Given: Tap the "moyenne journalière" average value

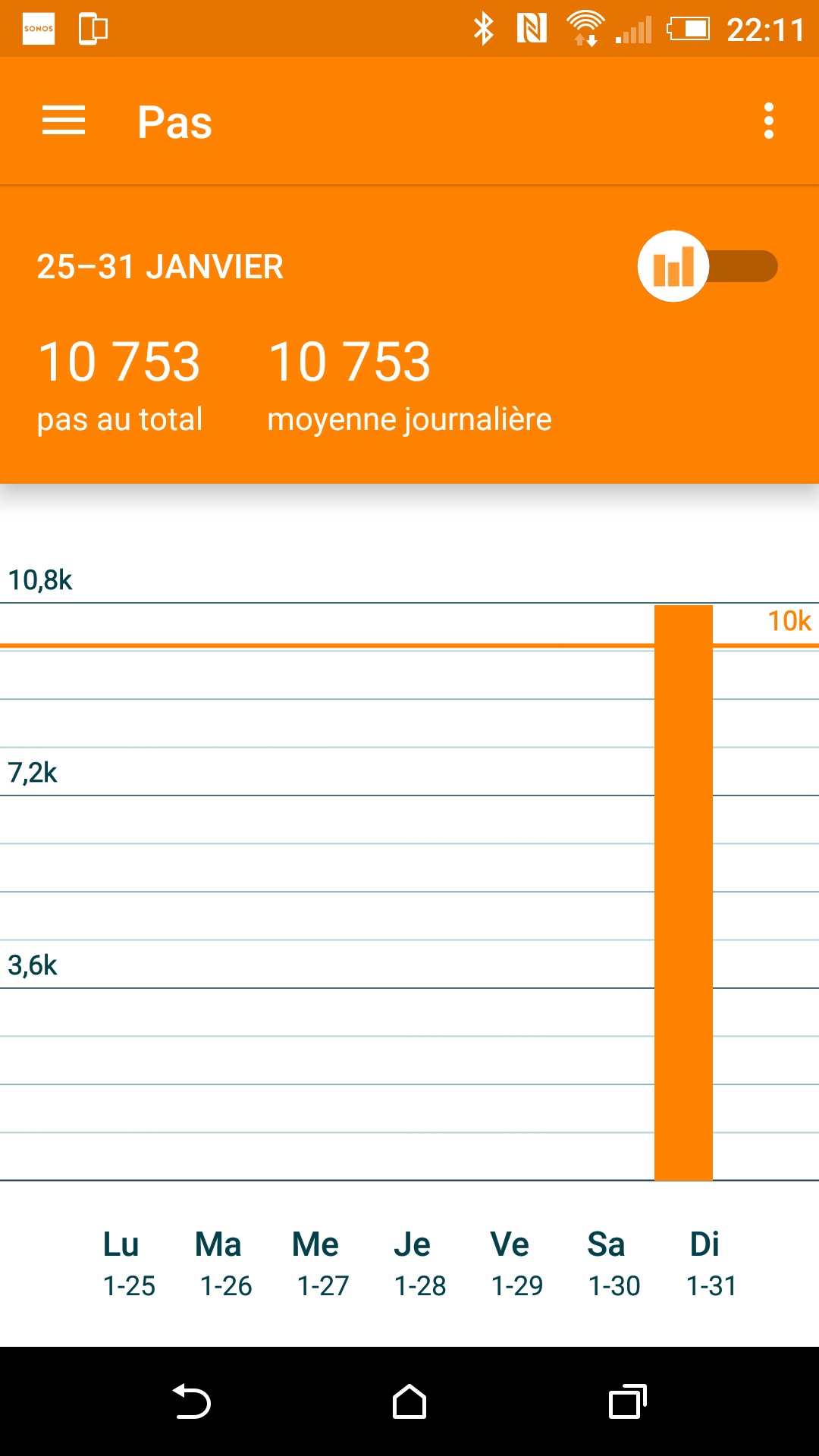Looking at the screenshot, I should point(350,362).
